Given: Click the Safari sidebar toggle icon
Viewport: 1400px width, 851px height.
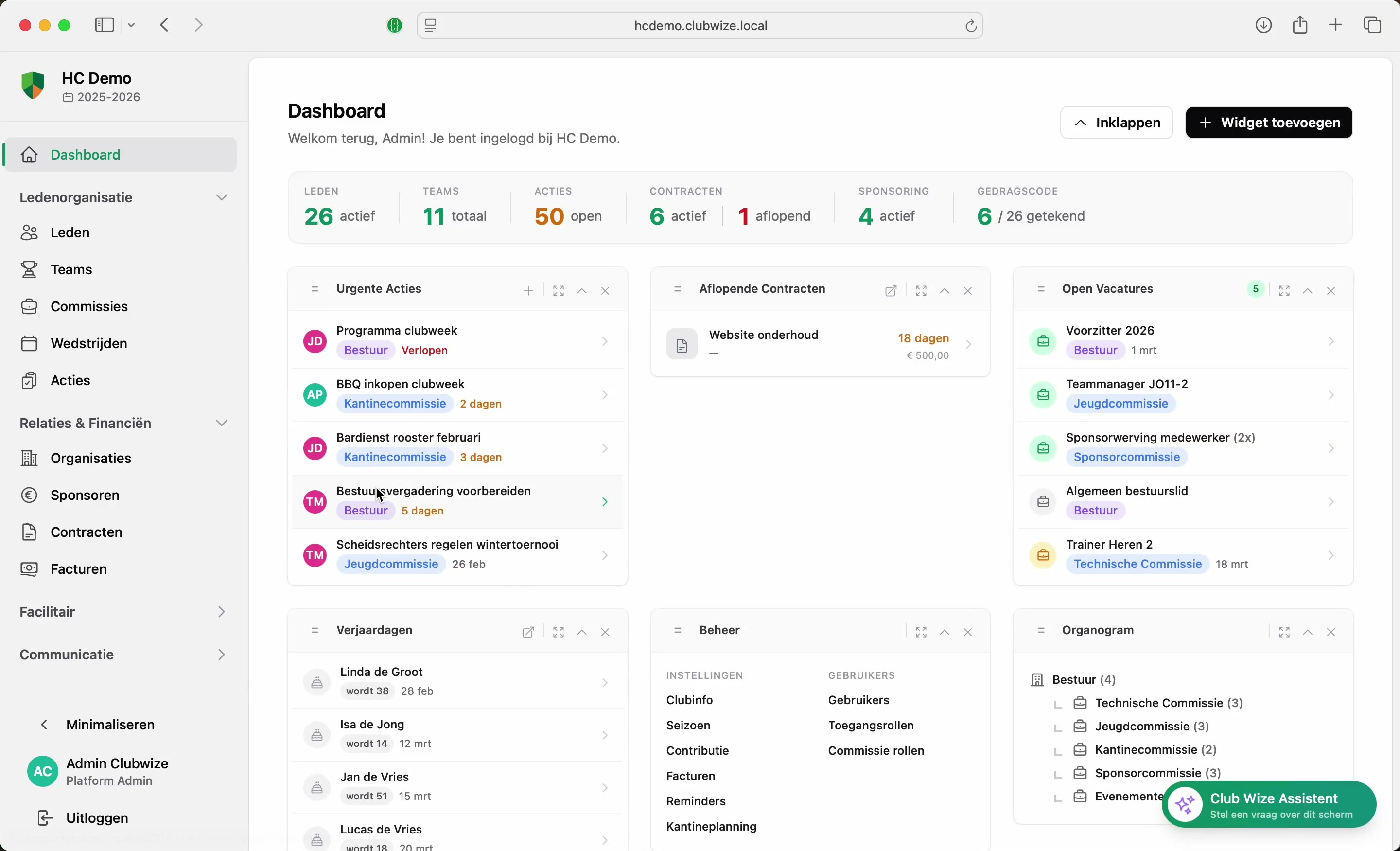Looking at the screenshot, I should pos(105,25).
